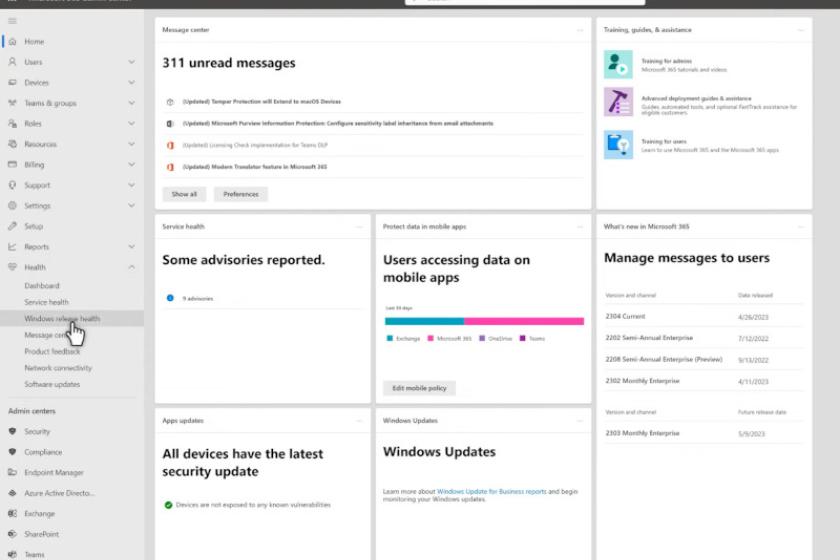Click green checkmark icon in Apps updates
Viewport: 840px width, 560px height.
point(168,505)
